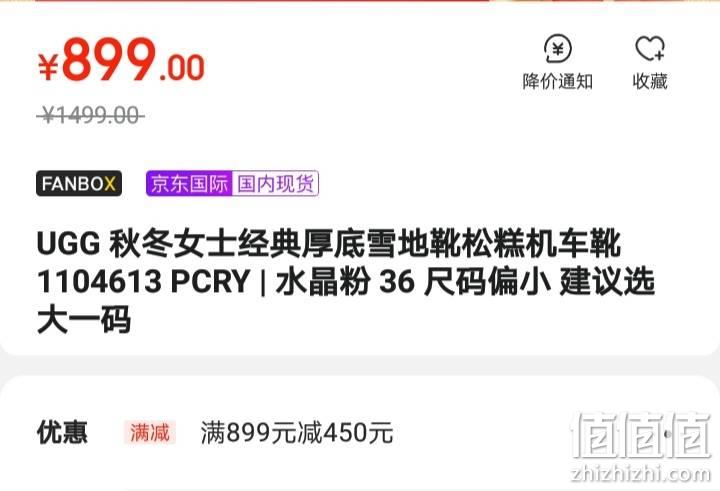Tap the price drop notification icon

pos(557,48)
